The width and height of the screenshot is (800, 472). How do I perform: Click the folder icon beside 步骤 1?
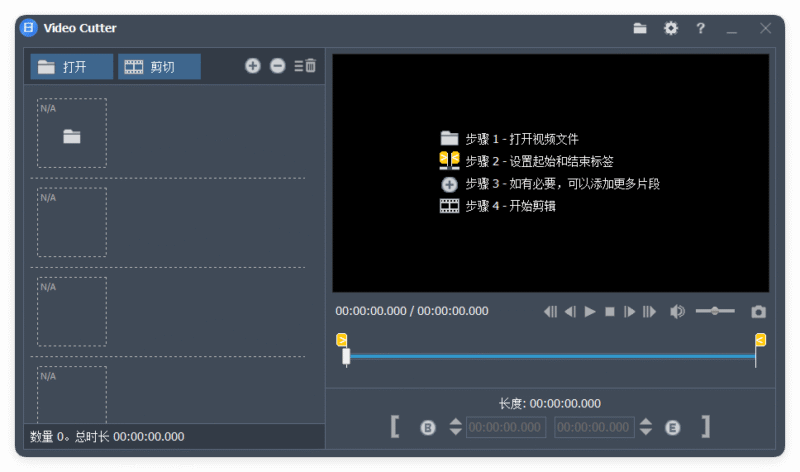(x=449, y=138)
